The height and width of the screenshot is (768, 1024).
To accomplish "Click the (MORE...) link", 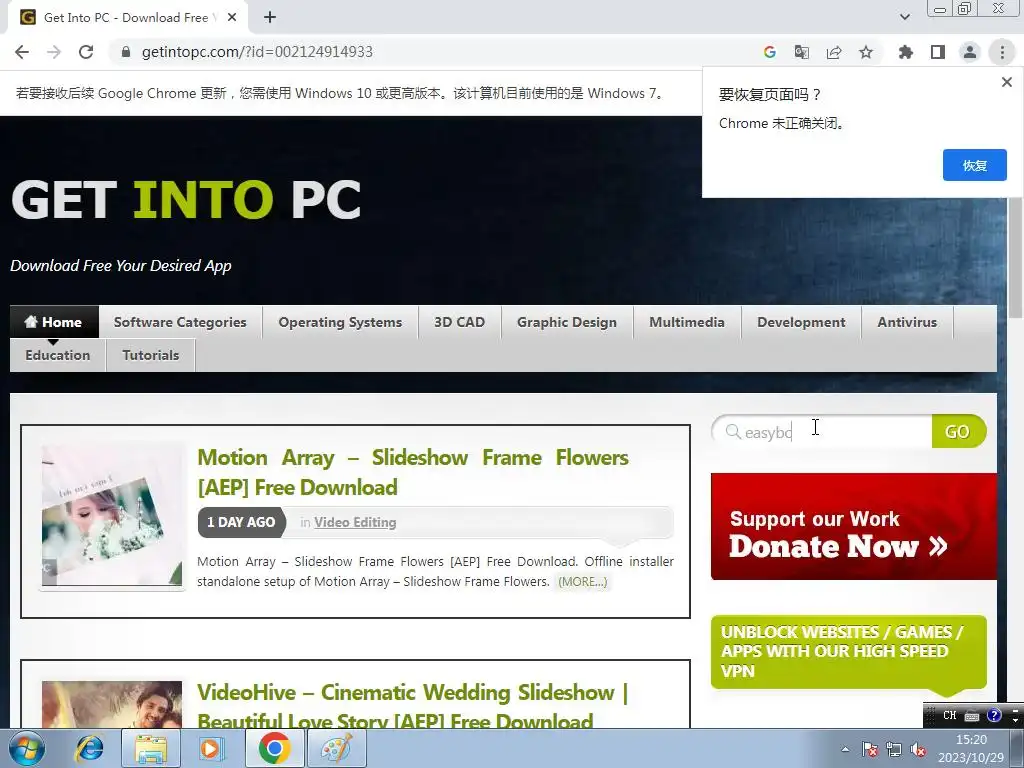I will [x=583, y=582].
